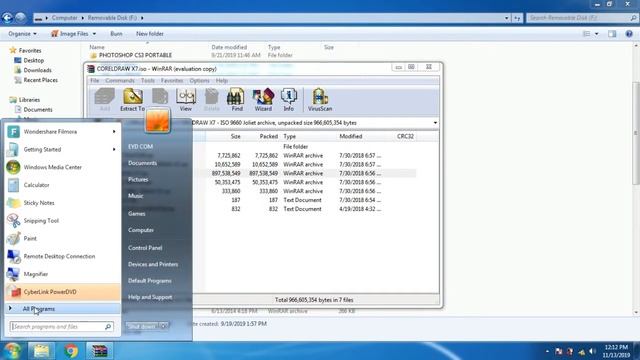Click the Add icon in WinRAR toolbar
Image resolution: width=640 pixels, height=360 pixels.
[x=104, y=100]
